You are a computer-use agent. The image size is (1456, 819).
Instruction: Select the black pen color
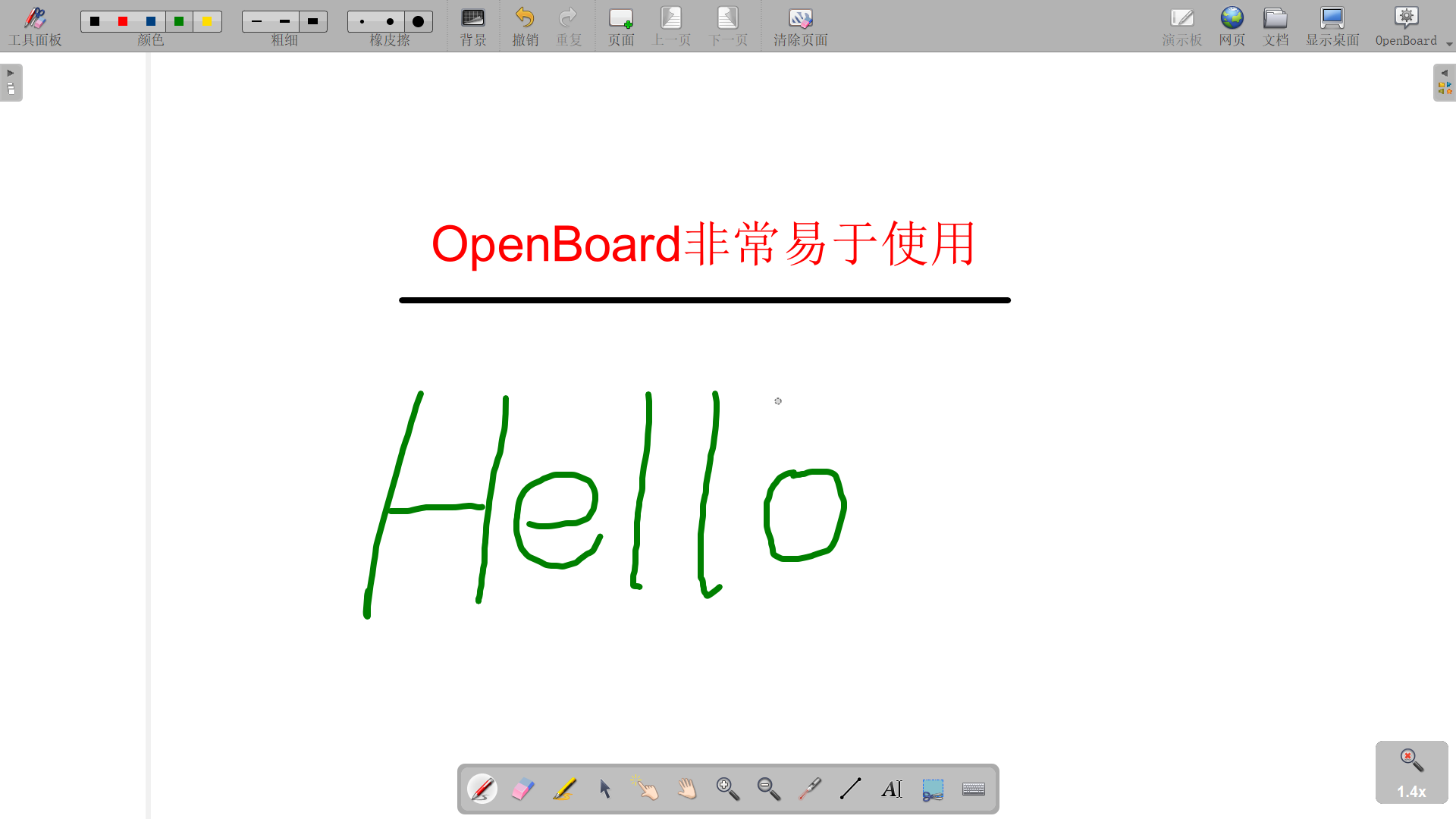[95, 21]
